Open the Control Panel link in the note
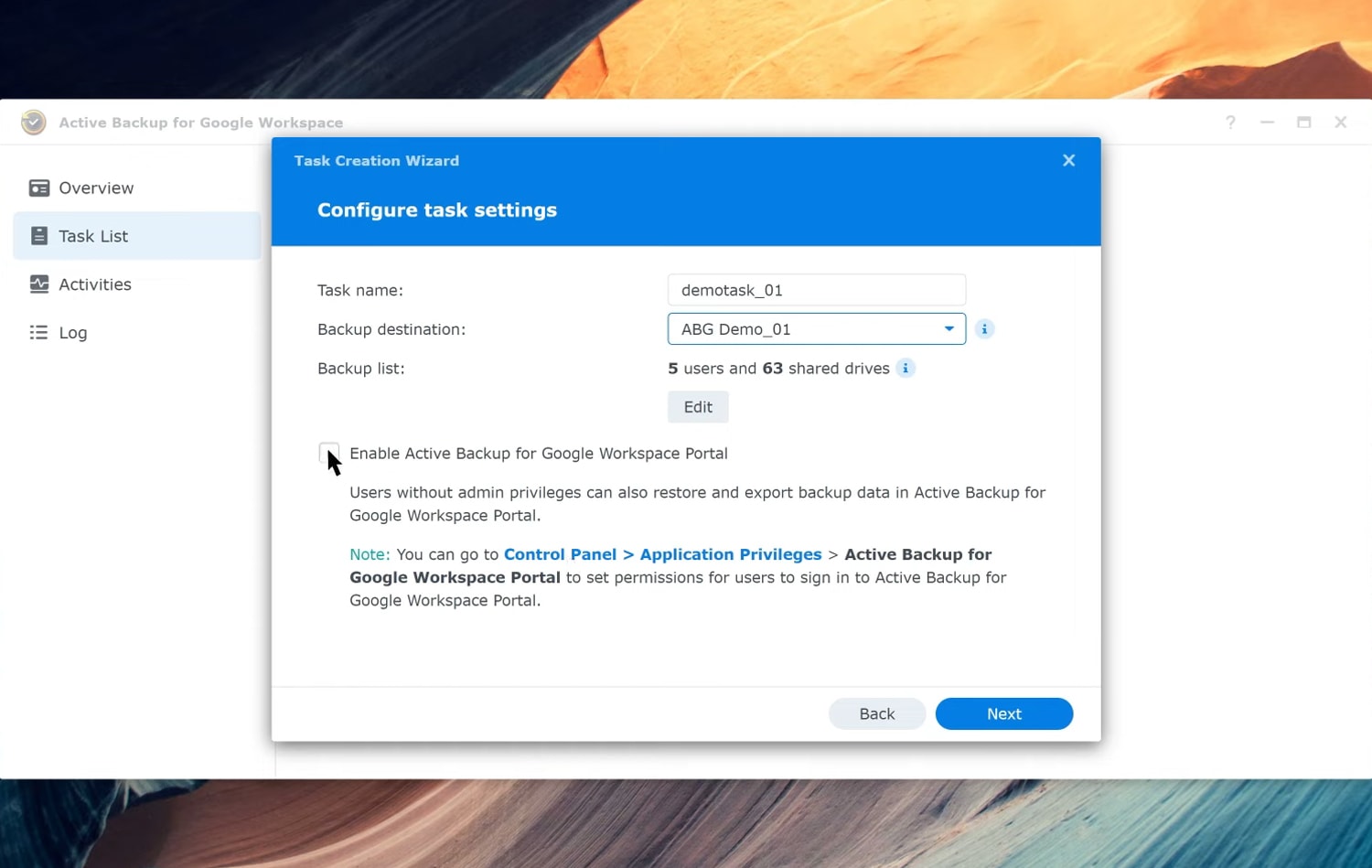 (x=559, y=553)
